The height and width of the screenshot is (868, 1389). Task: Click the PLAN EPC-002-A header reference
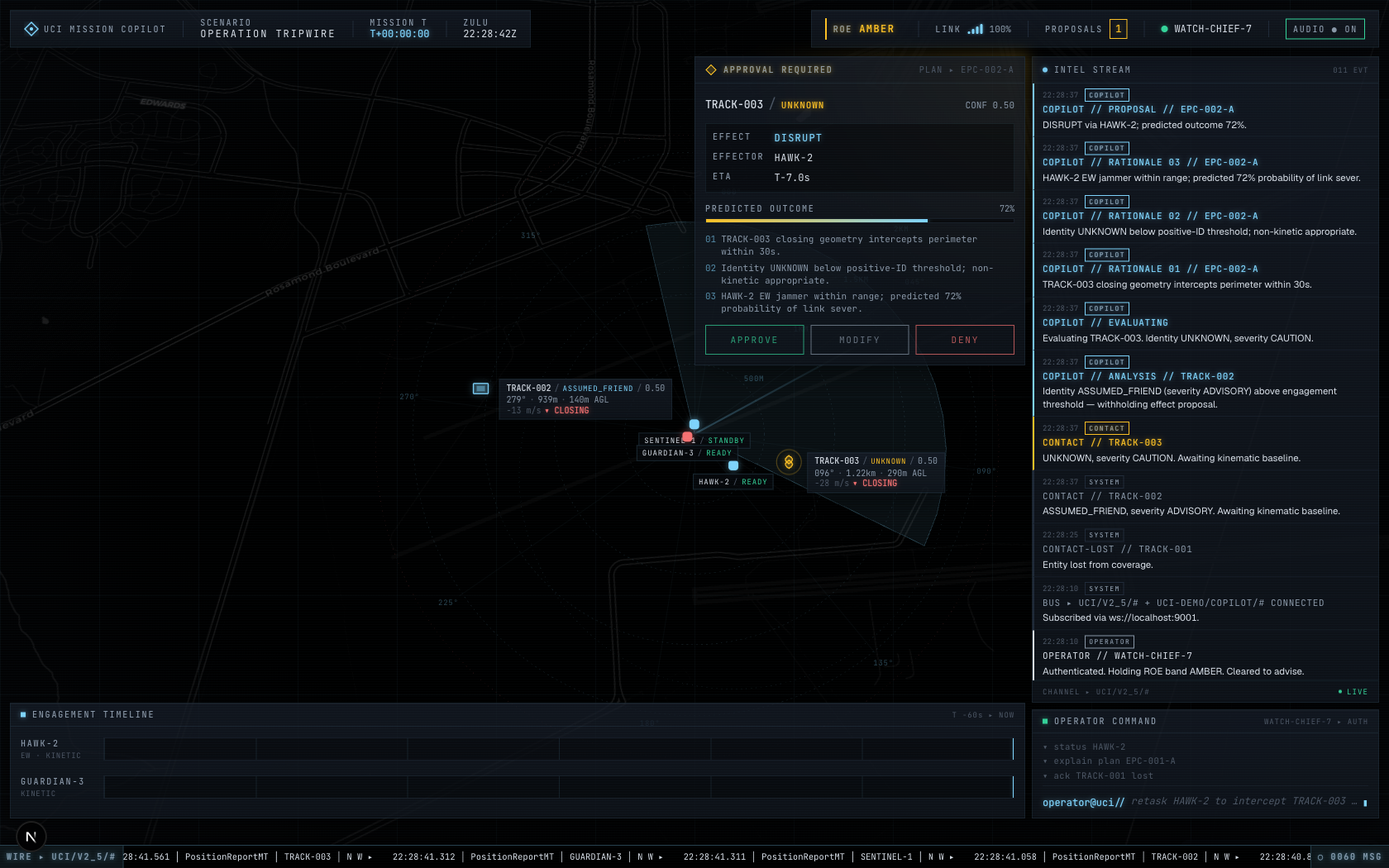[x=966, y=70]
